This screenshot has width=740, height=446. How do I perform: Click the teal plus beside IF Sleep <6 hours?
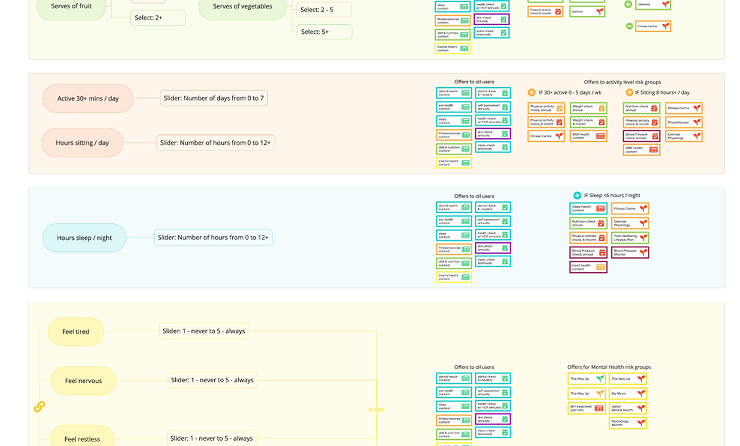pyautogui.click(x=577, y=196)
